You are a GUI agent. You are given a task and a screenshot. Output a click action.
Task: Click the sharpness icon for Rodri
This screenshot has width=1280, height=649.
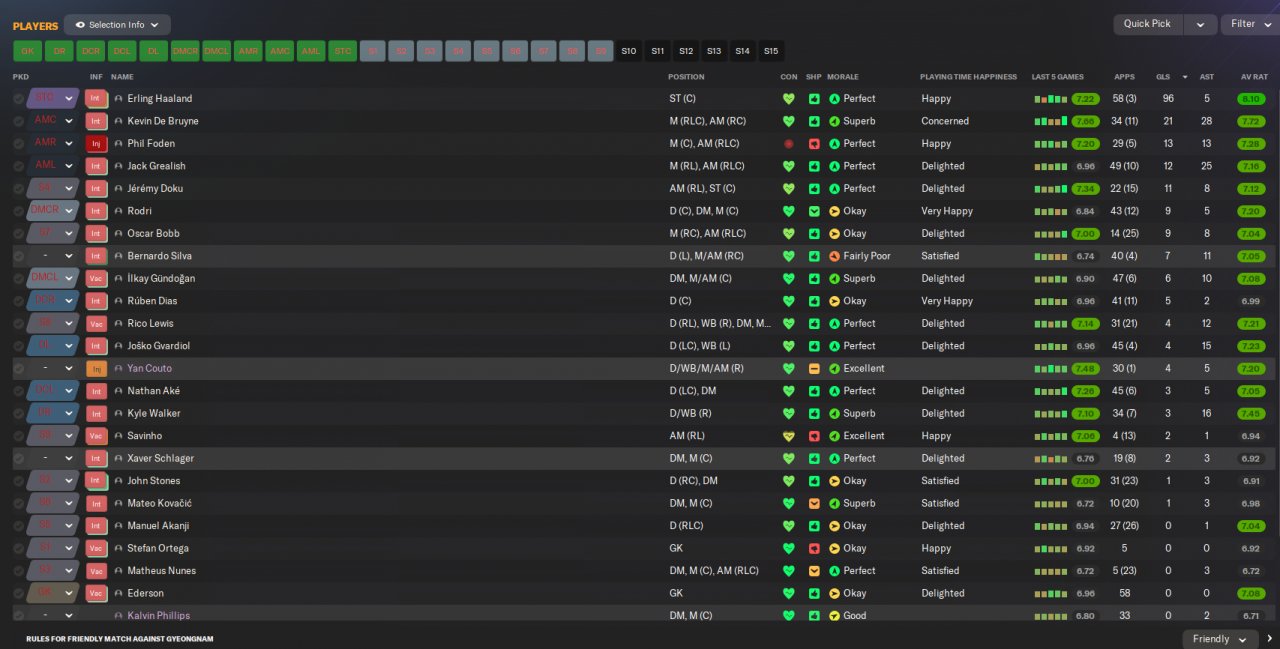[x=814, y=211]
